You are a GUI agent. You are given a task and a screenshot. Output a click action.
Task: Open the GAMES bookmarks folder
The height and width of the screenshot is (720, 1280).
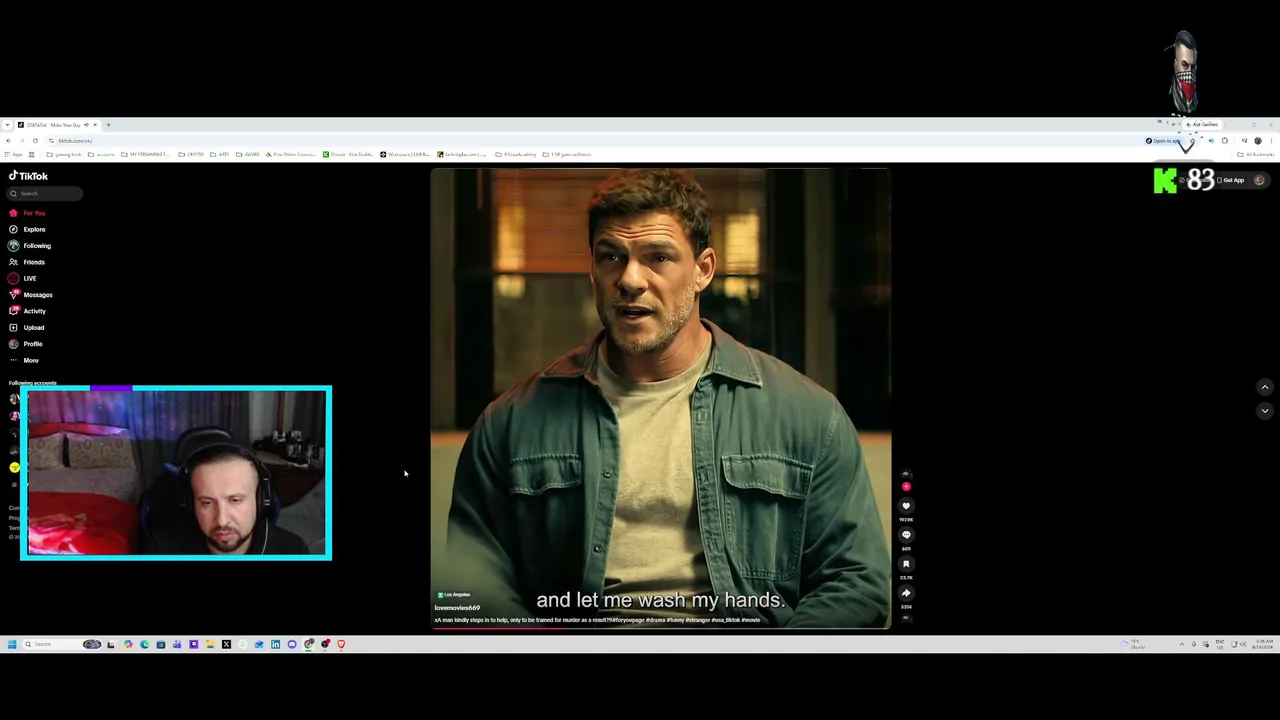click(249, 155)
